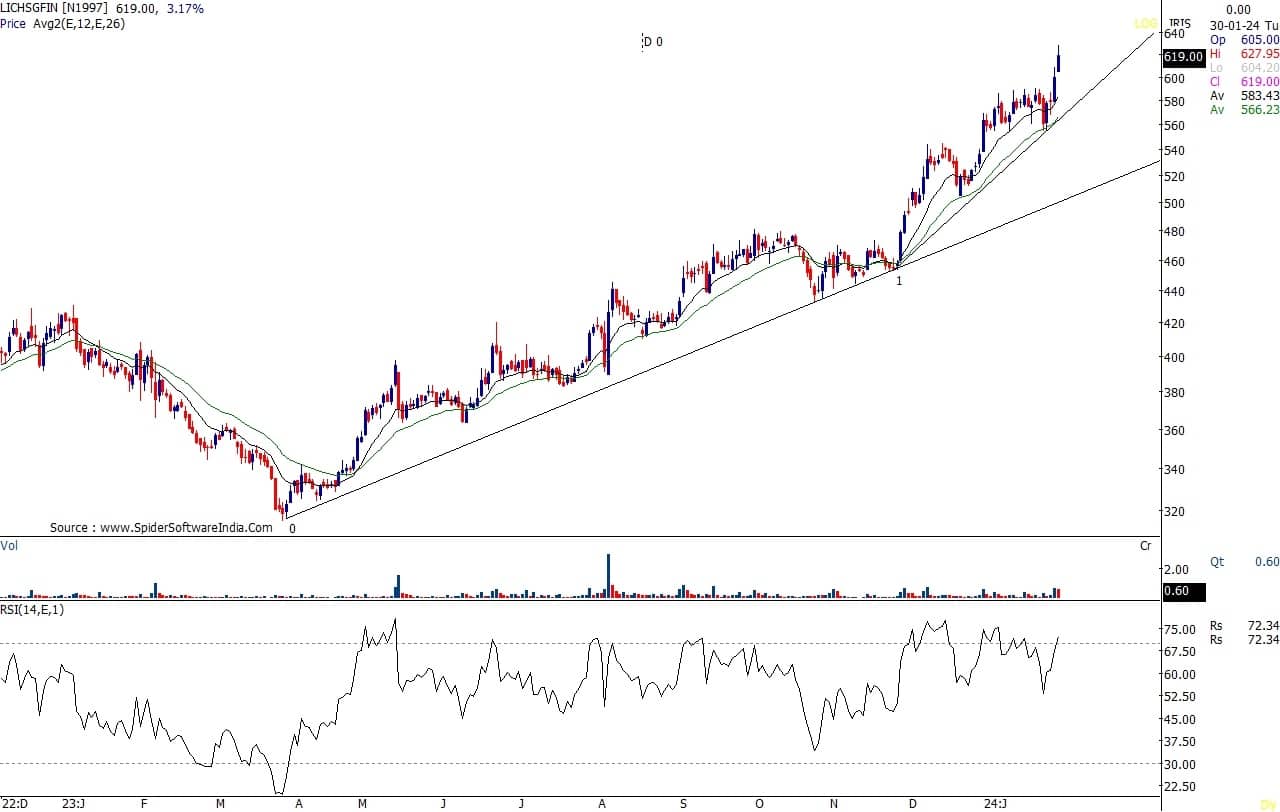Click the 460 price axis label
1280x812 pixels.
click(1174, 262)
